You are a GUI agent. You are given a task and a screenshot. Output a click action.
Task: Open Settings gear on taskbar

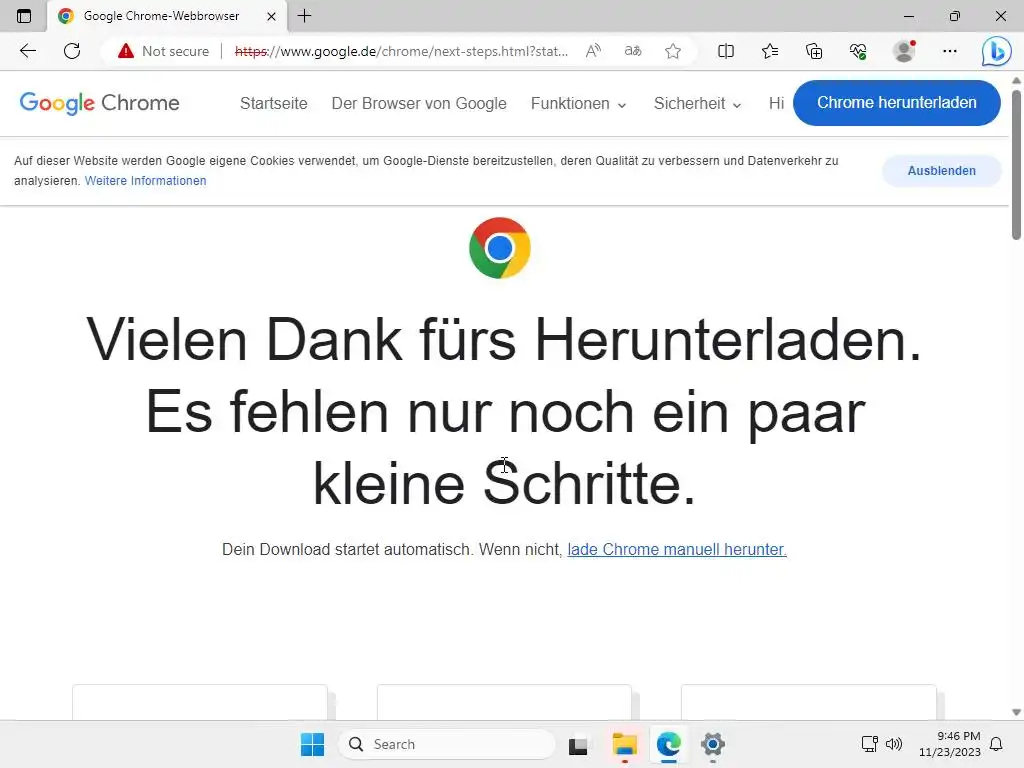(x=712, y=744)
